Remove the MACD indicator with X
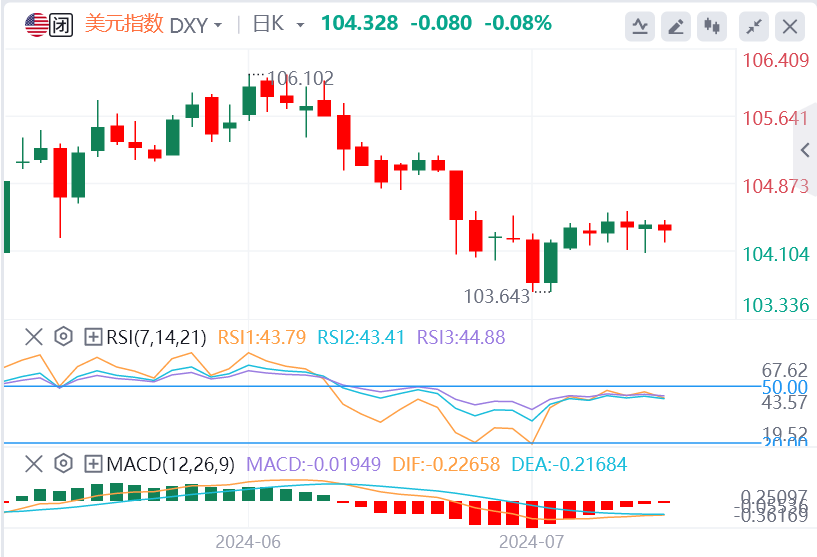This screenshot has width=817, height=557. coord(34,463)
